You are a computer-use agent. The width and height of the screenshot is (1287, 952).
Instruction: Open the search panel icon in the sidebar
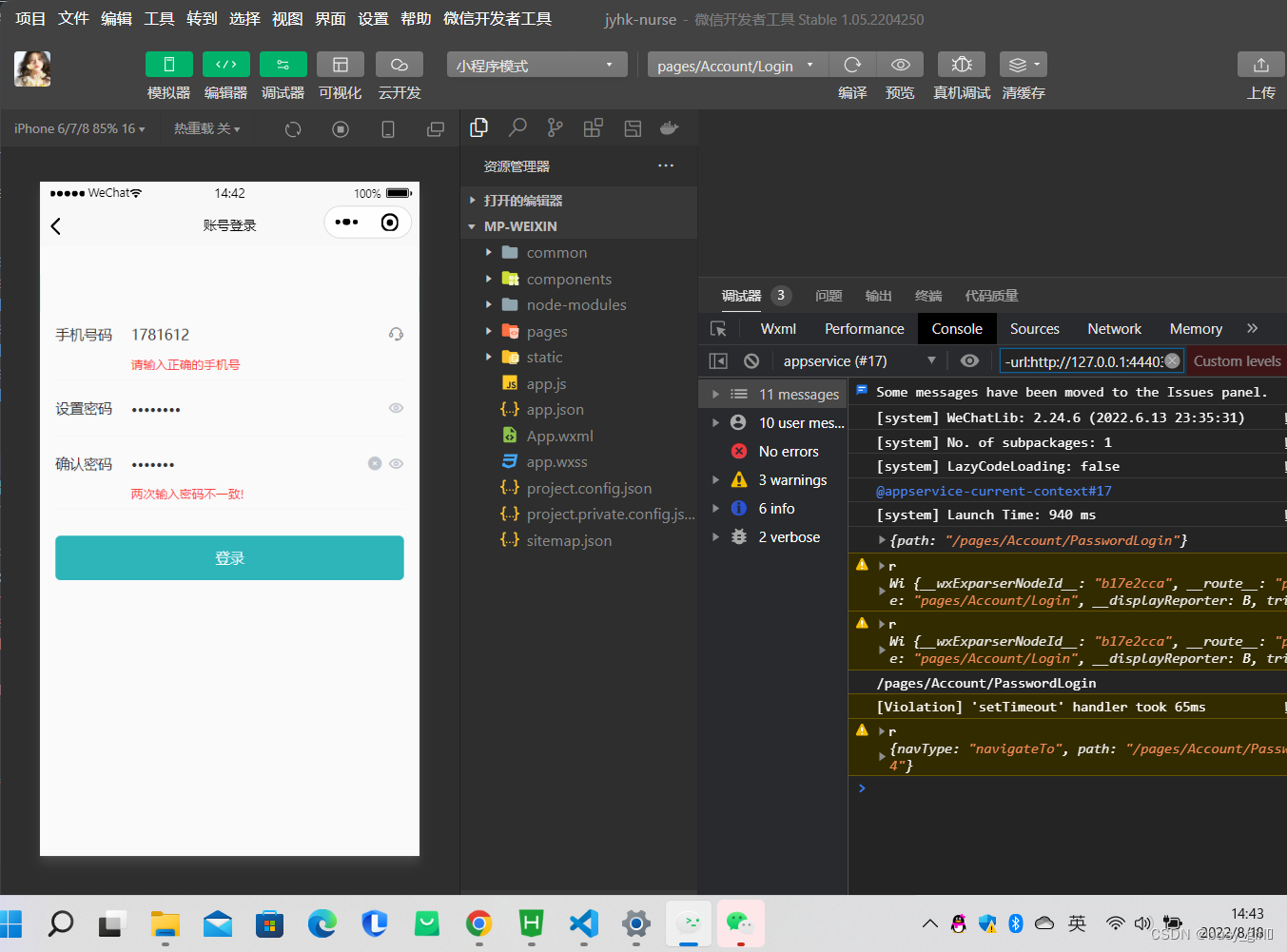click(517, 126)
